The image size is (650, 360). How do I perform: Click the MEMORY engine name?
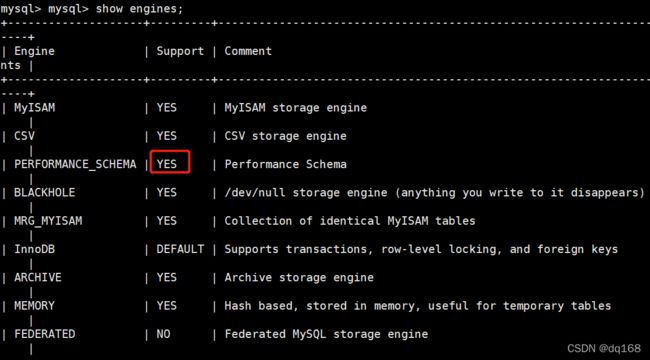[34, 306]
